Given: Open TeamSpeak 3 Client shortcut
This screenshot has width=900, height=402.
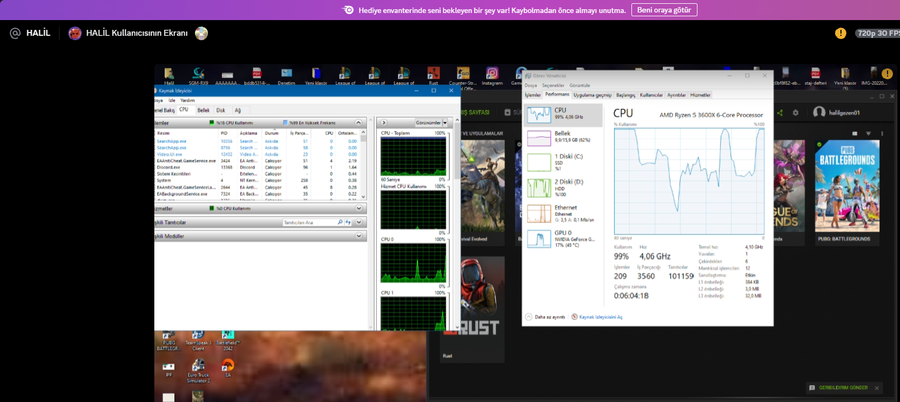Looking at the screenshot, I should [198, 335].
